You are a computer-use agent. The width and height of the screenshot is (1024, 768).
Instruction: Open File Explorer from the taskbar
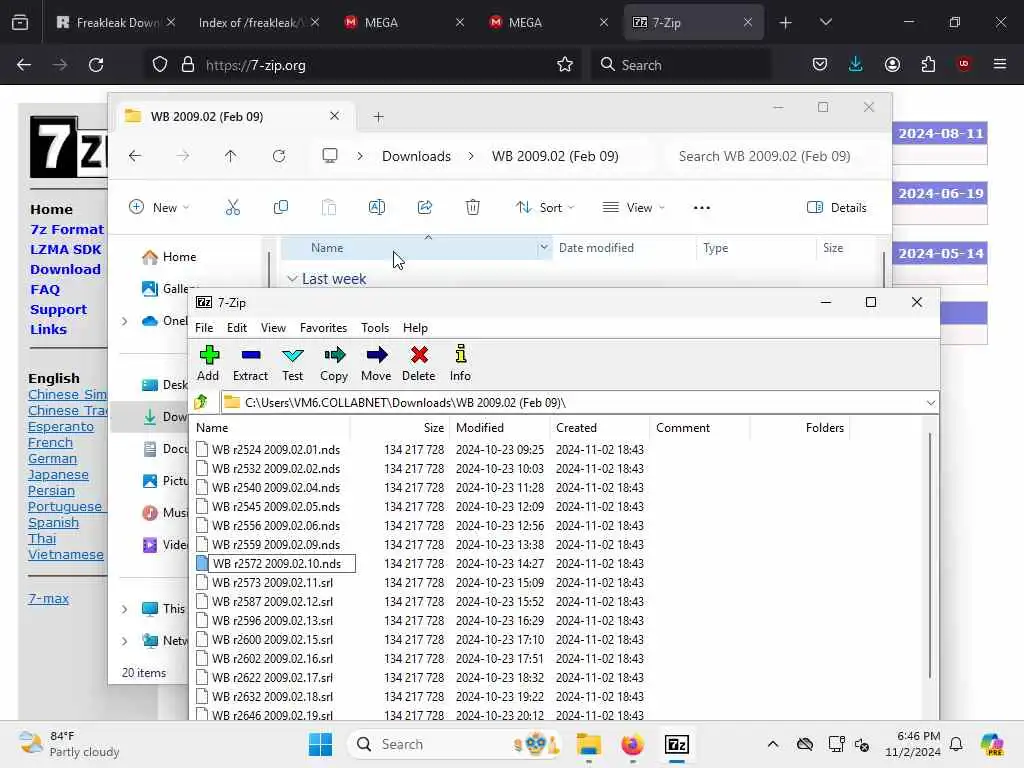[588, 744]
